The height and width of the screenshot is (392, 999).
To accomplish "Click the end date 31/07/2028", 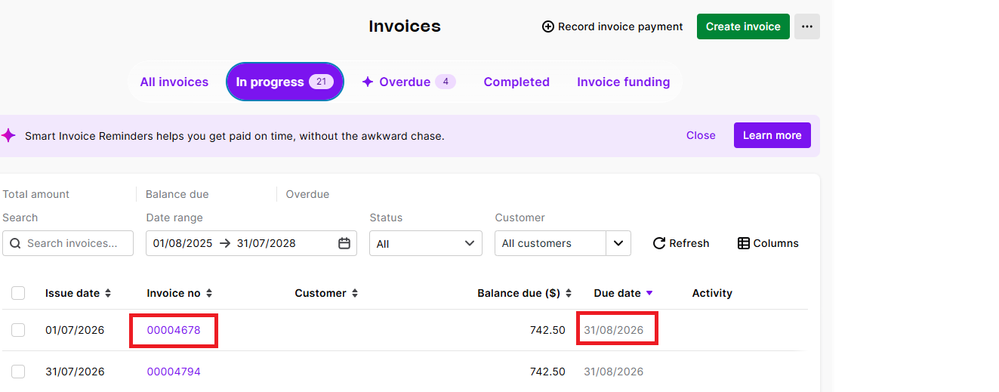I will [x=266, y=243].
